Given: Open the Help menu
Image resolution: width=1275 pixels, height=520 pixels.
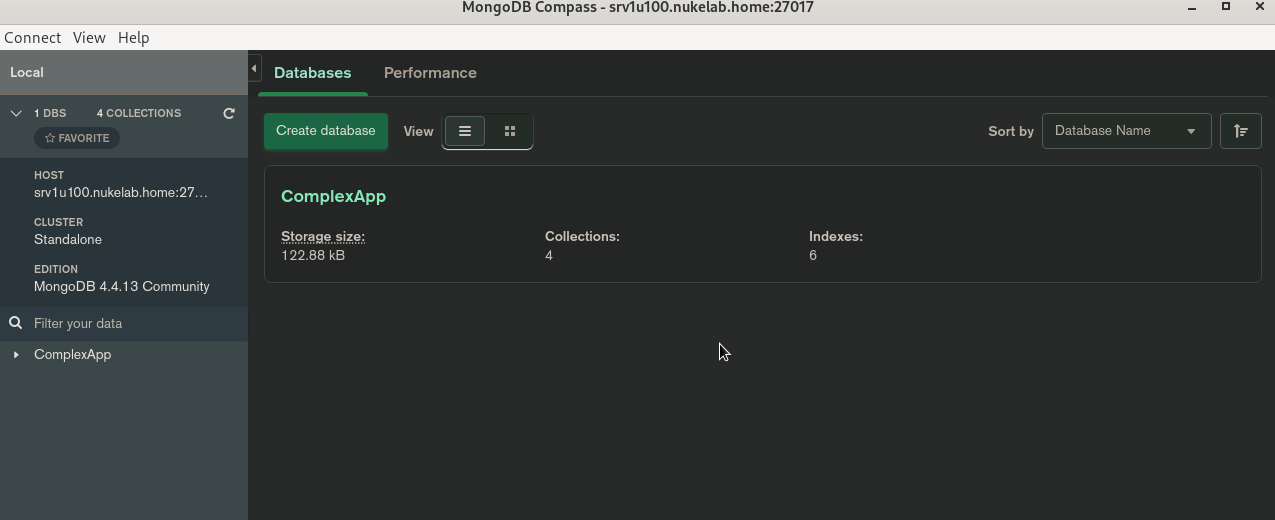Looking at the screenshot, I should (x=133, y=37).
